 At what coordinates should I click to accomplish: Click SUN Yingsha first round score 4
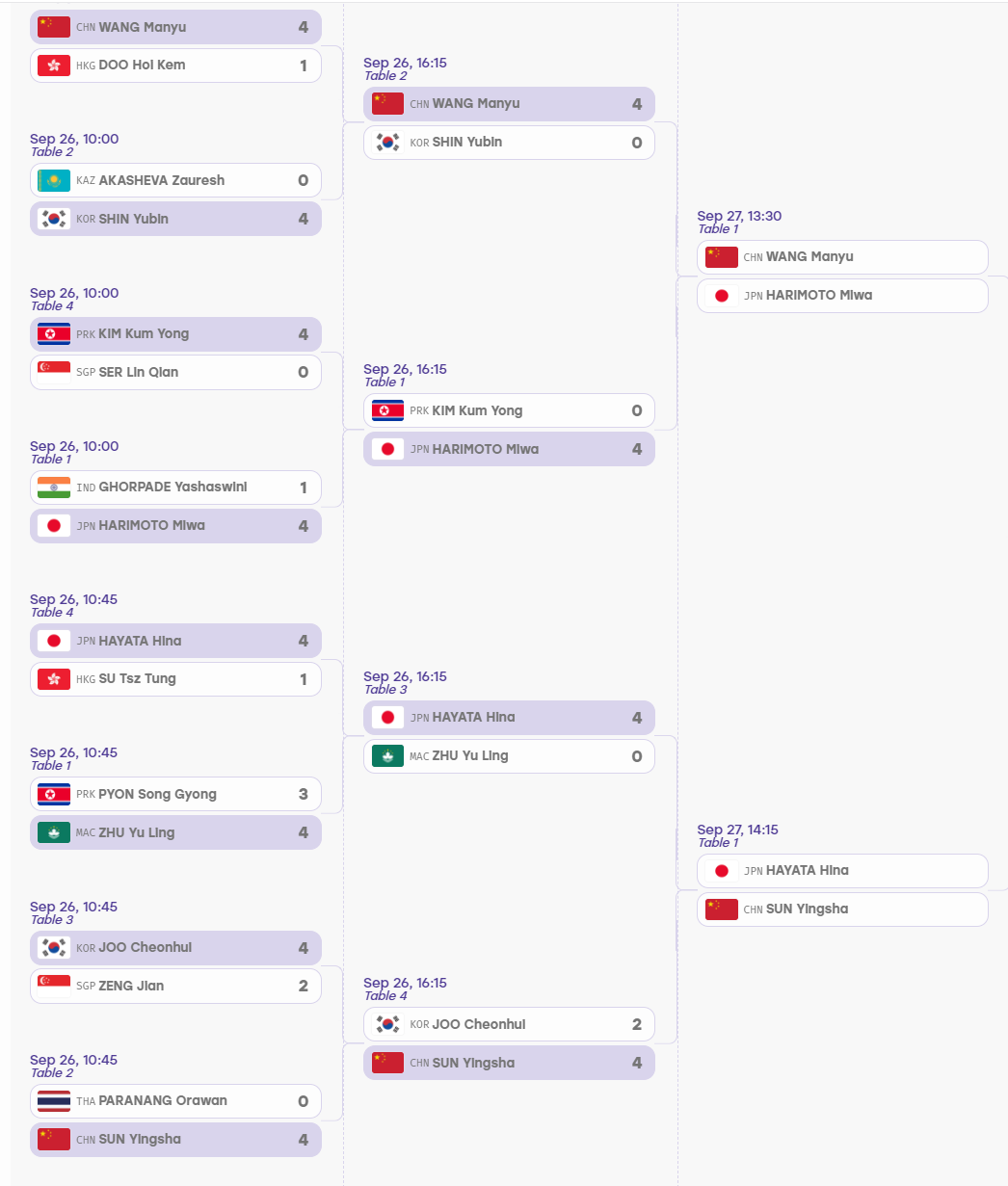304,1140
